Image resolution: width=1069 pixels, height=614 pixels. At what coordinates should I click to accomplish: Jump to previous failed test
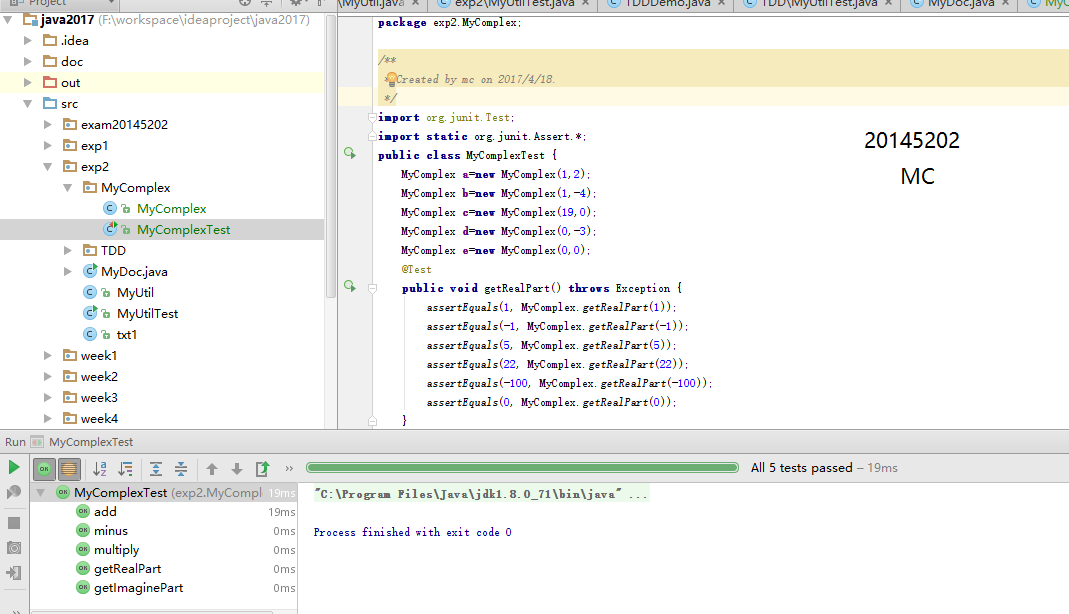point(212,469)
